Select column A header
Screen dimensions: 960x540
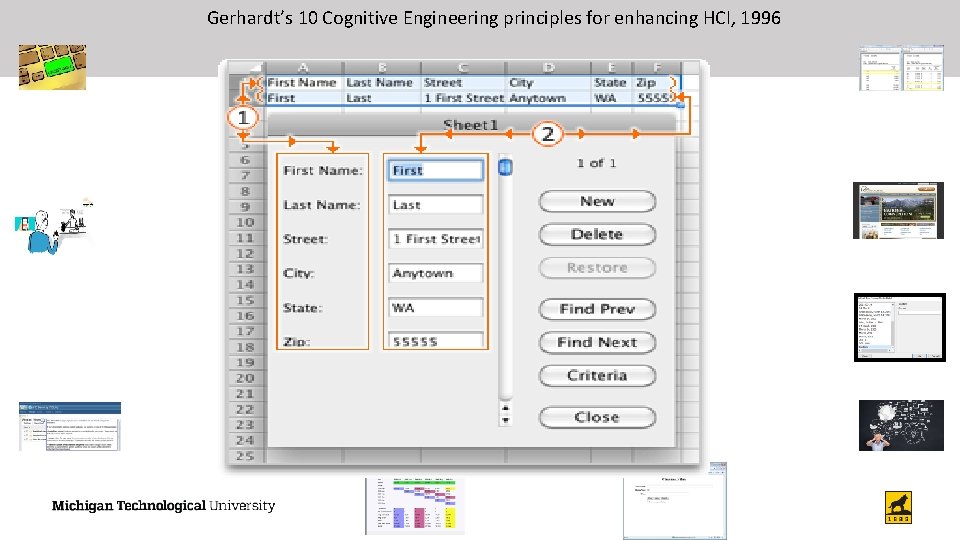click(304, 67)
